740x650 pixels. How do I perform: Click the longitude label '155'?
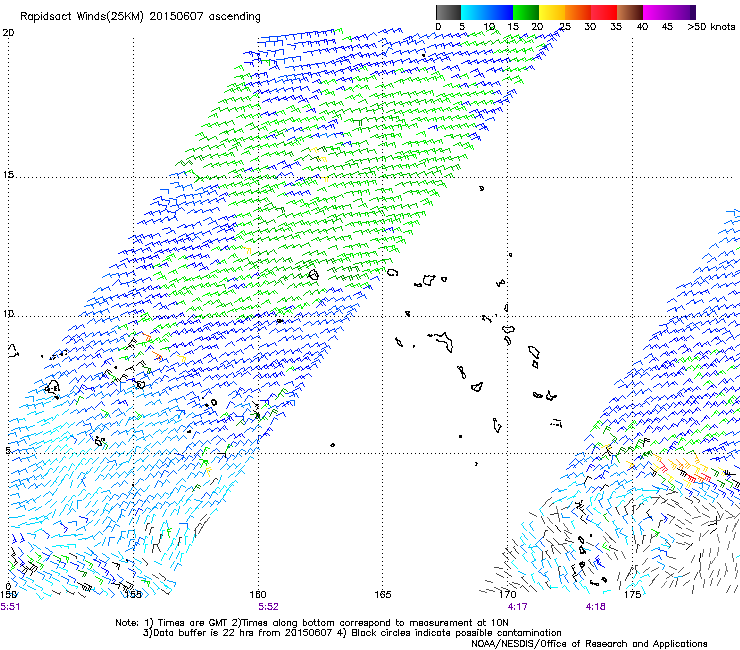click(133, 594)
